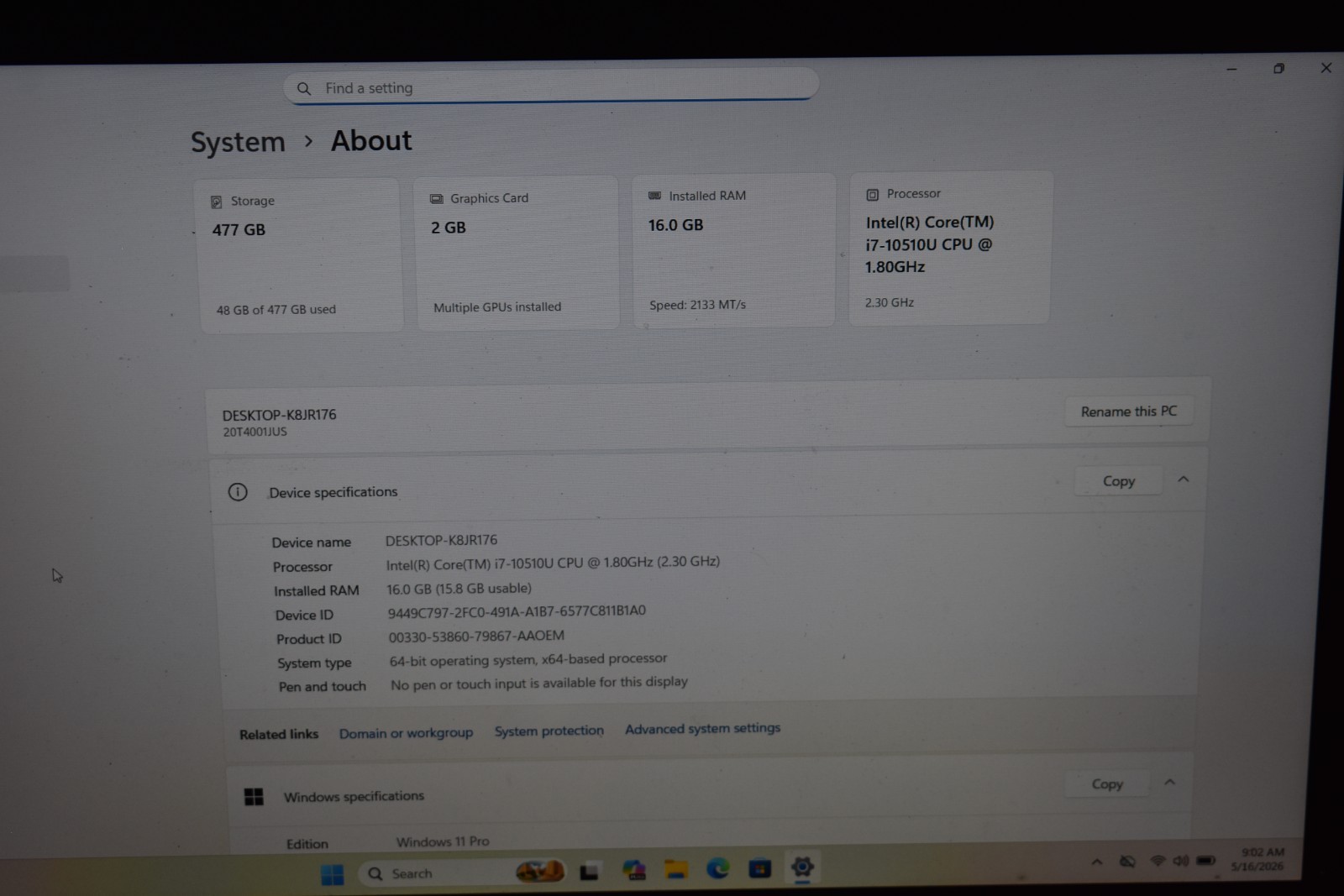Select the model number 20T4001JUS
This screenshot has width=1344, height=896.
pyautogui.click(x=255, y=432)
